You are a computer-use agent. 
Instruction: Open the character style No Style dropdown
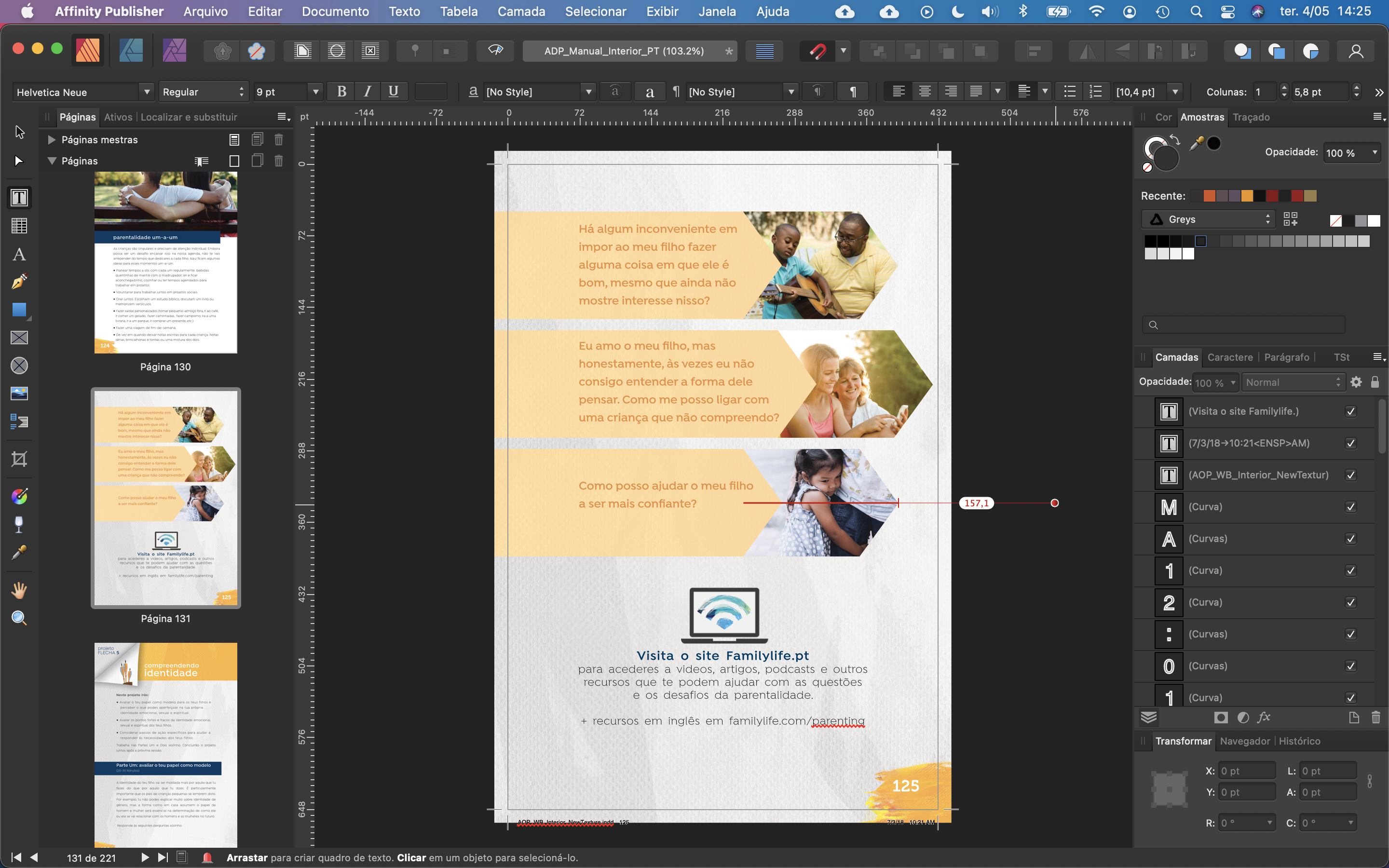tap(588, 92)
